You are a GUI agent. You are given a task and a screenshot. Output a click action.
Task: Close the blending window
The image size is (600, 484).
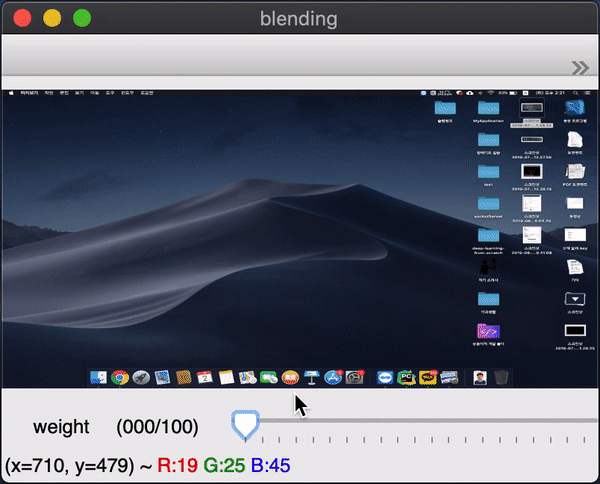22,18
